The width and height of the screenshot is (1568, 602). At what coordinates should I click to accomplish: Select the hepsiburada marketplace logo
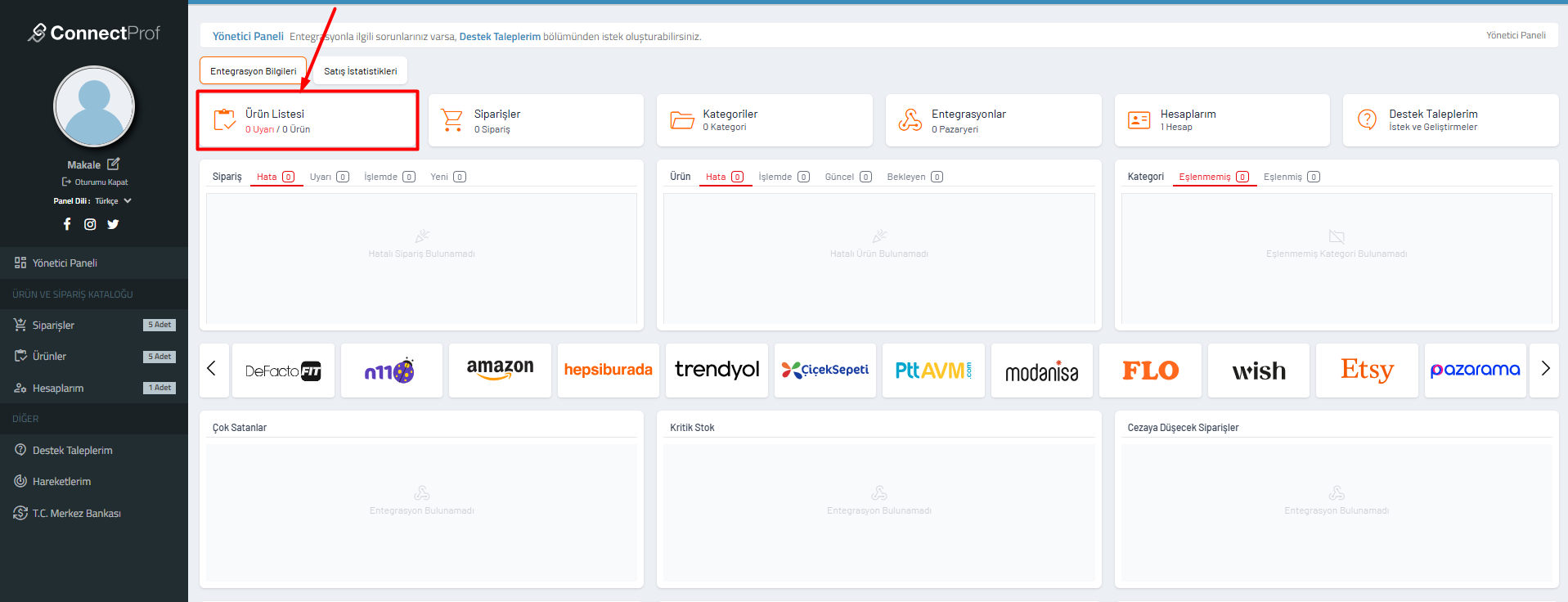(609, 371)
